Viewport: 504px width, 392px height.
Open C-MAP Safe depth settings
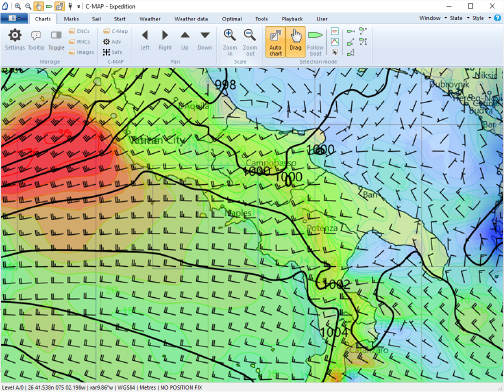pyautogui.click(x=112, y=52)
